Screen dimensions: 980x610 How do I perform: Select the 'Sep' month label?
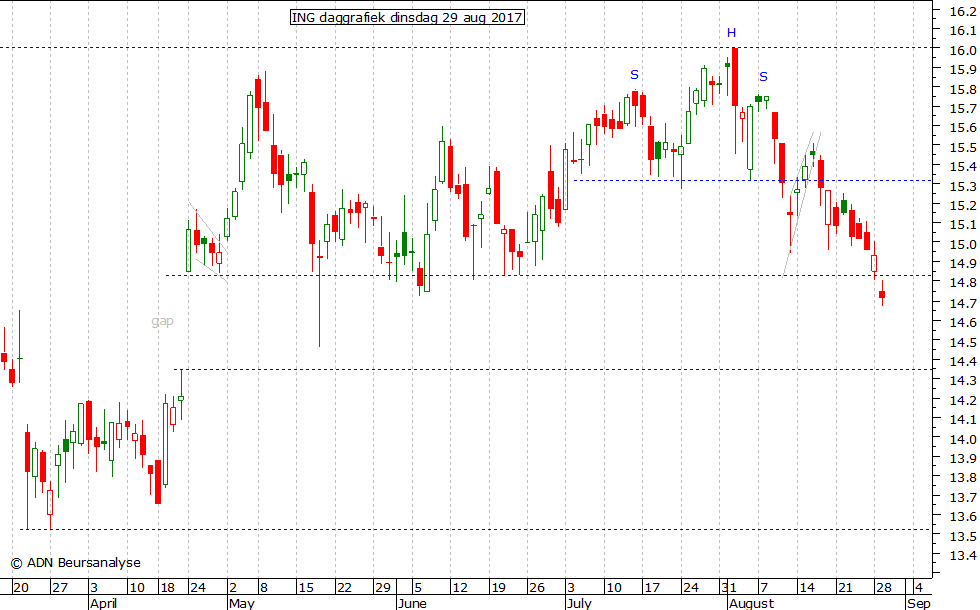pos(919,603)
